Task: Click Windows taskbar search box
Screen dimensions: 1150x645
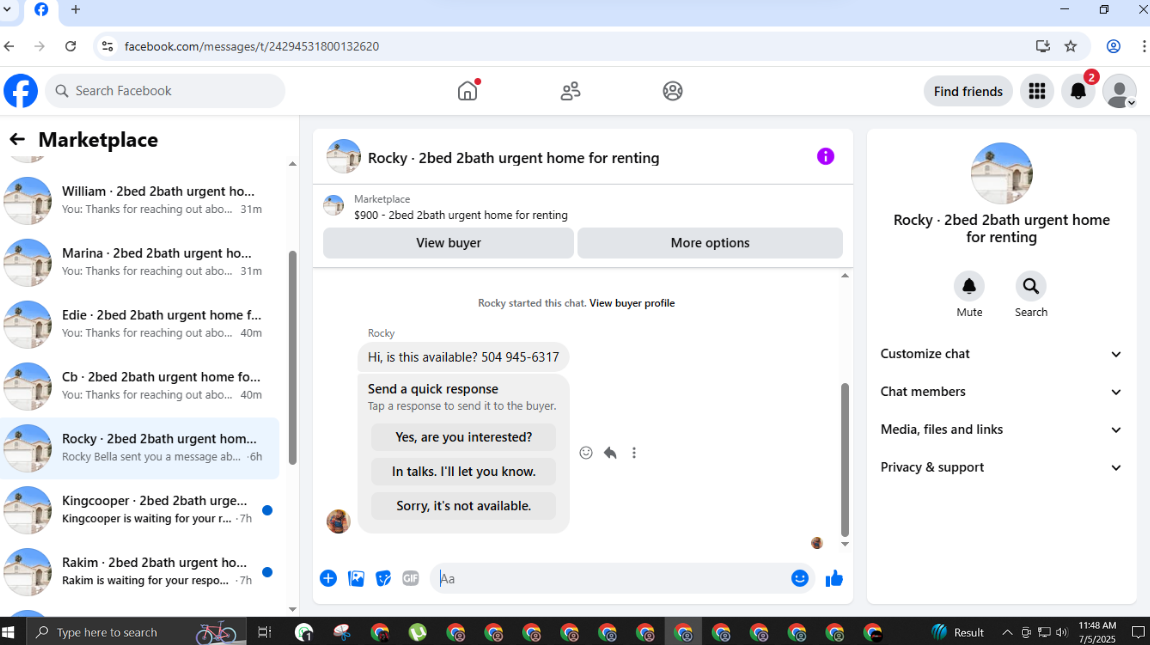Action: click(136, 632)
